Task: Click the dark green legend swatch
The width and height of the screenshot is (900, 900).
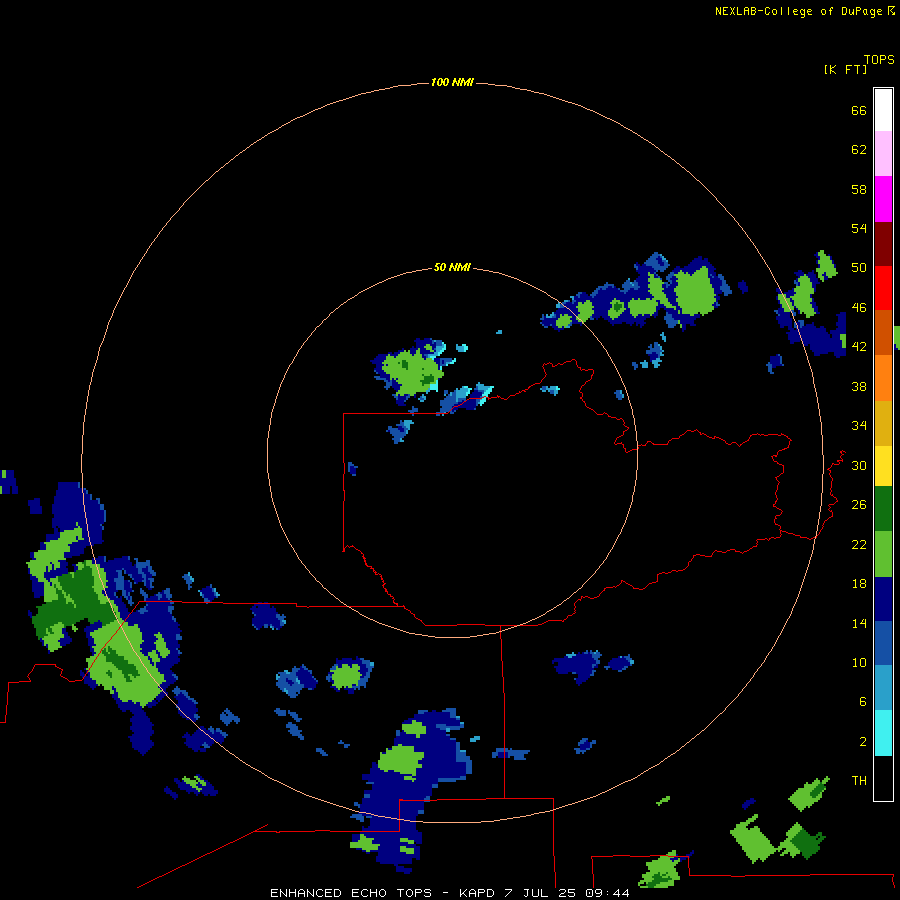Action: point(883,509)
